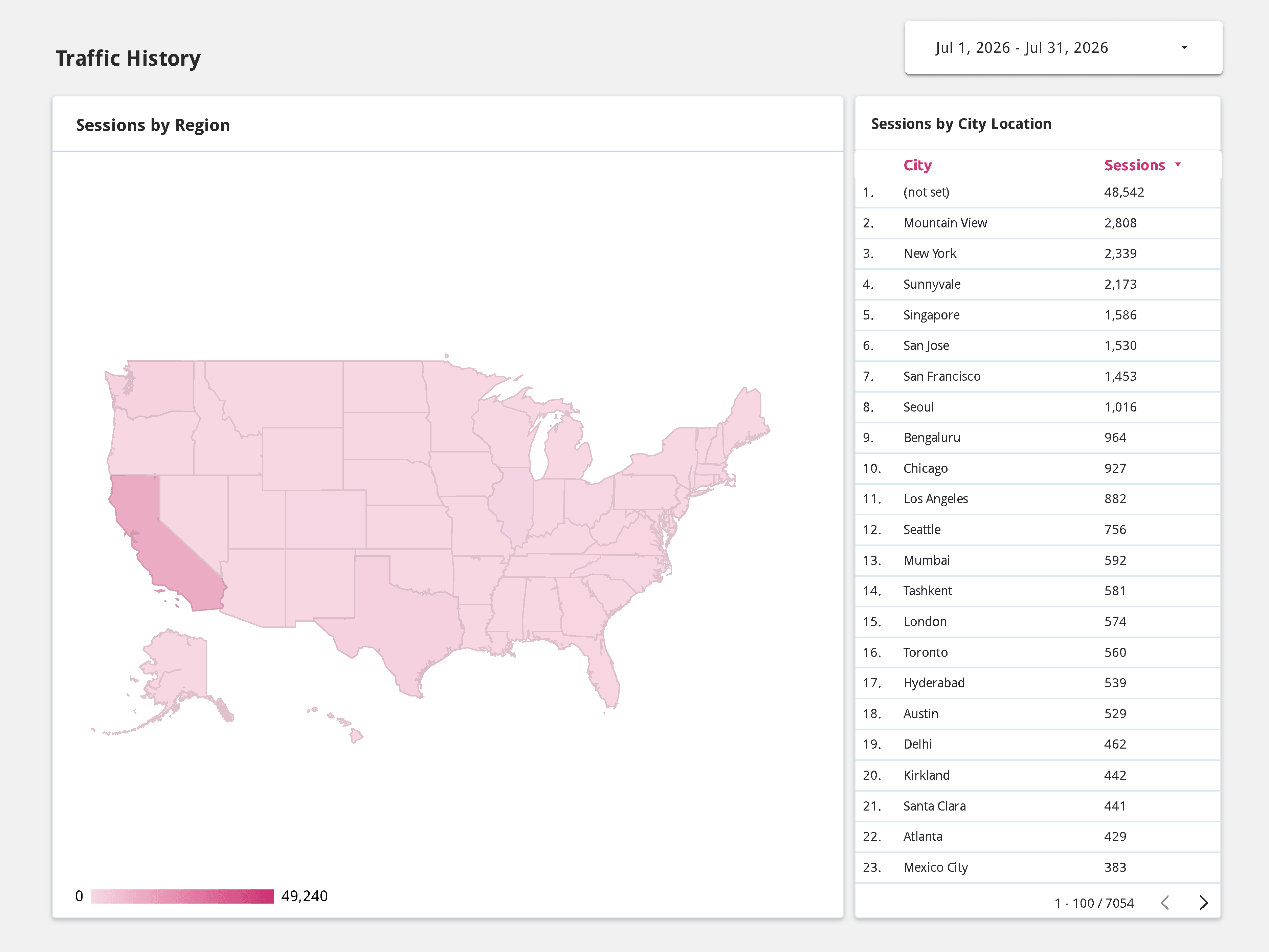Go to next page of city table
This screenshot has height=952, width=1269.
(1204, 903)
